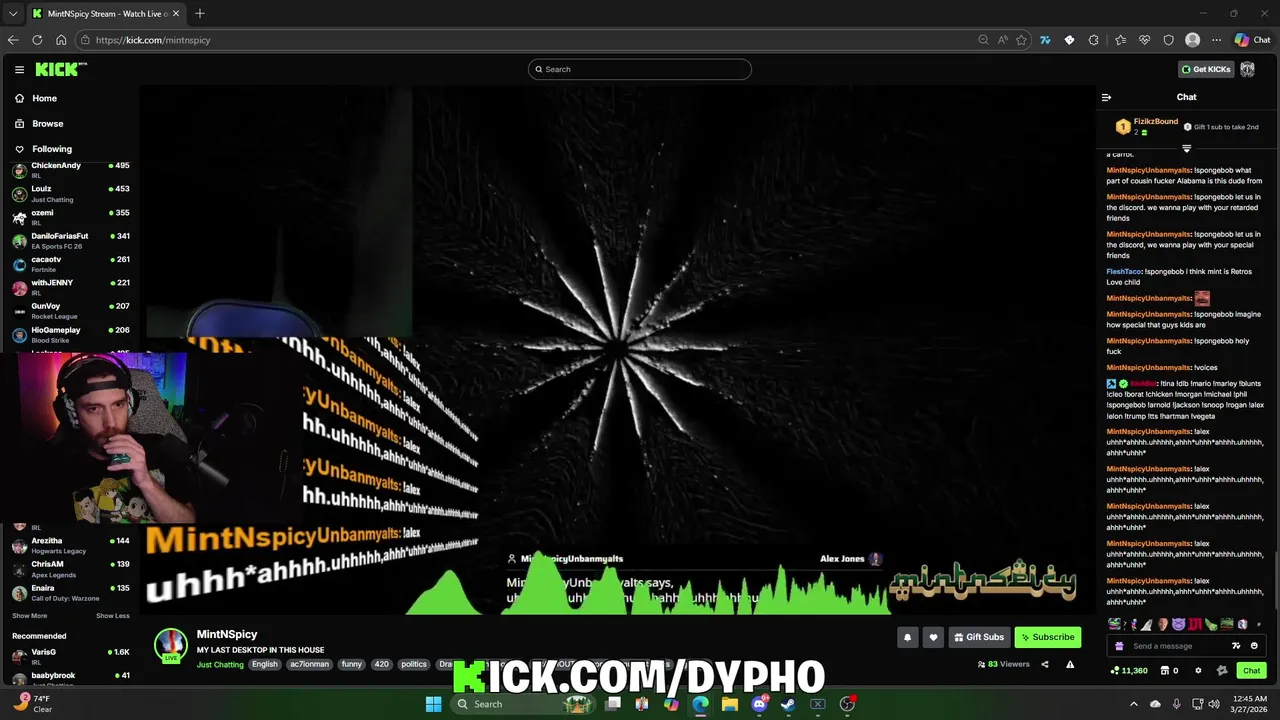The height and width of the screenshot is (720, 1280).
Task: Click the browser zoom out magnifier icon
Action: 984,40
